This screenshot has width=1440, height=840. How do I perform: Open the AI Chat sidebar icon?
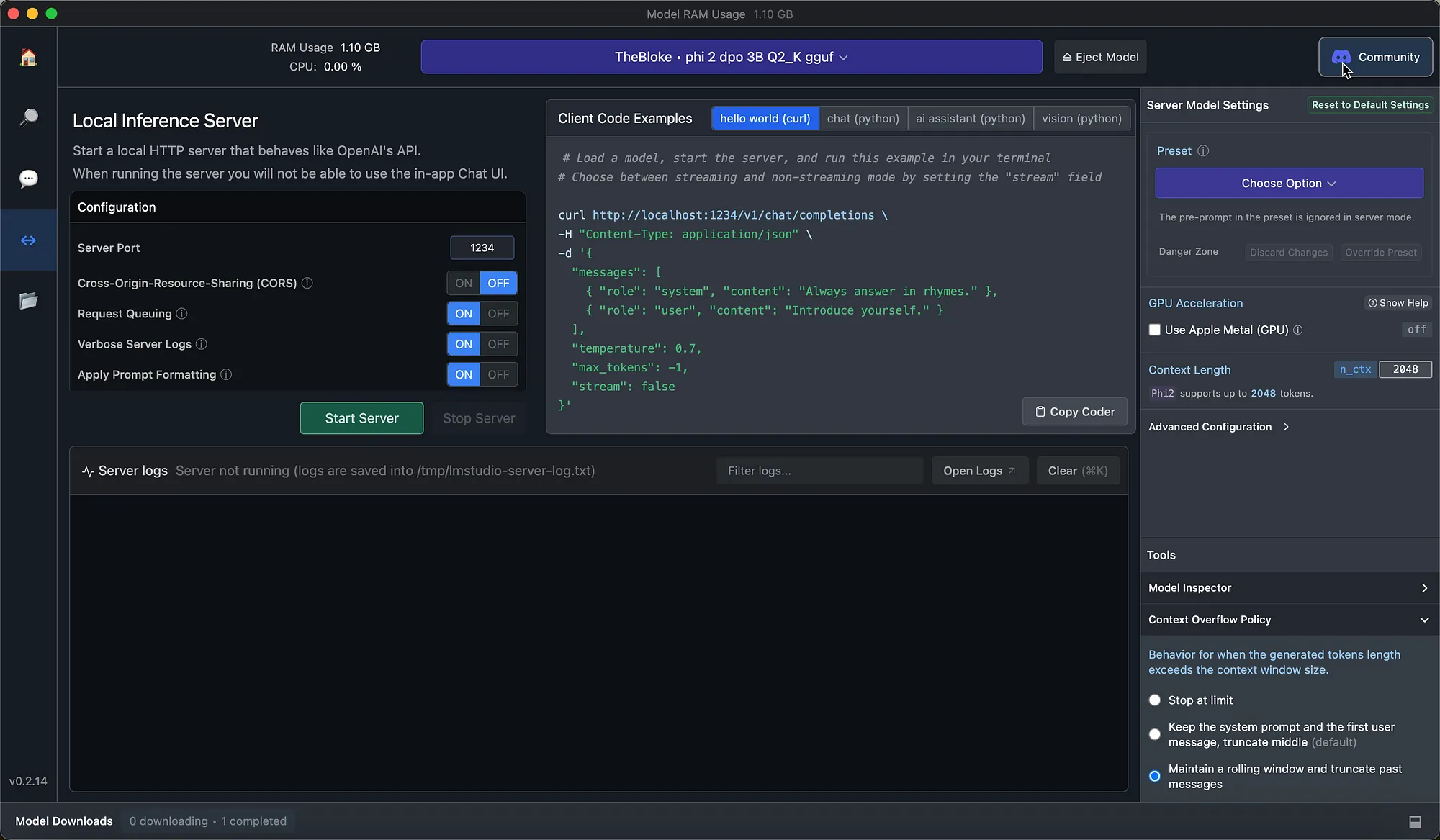pyautogui.click(x=28, y=179)
